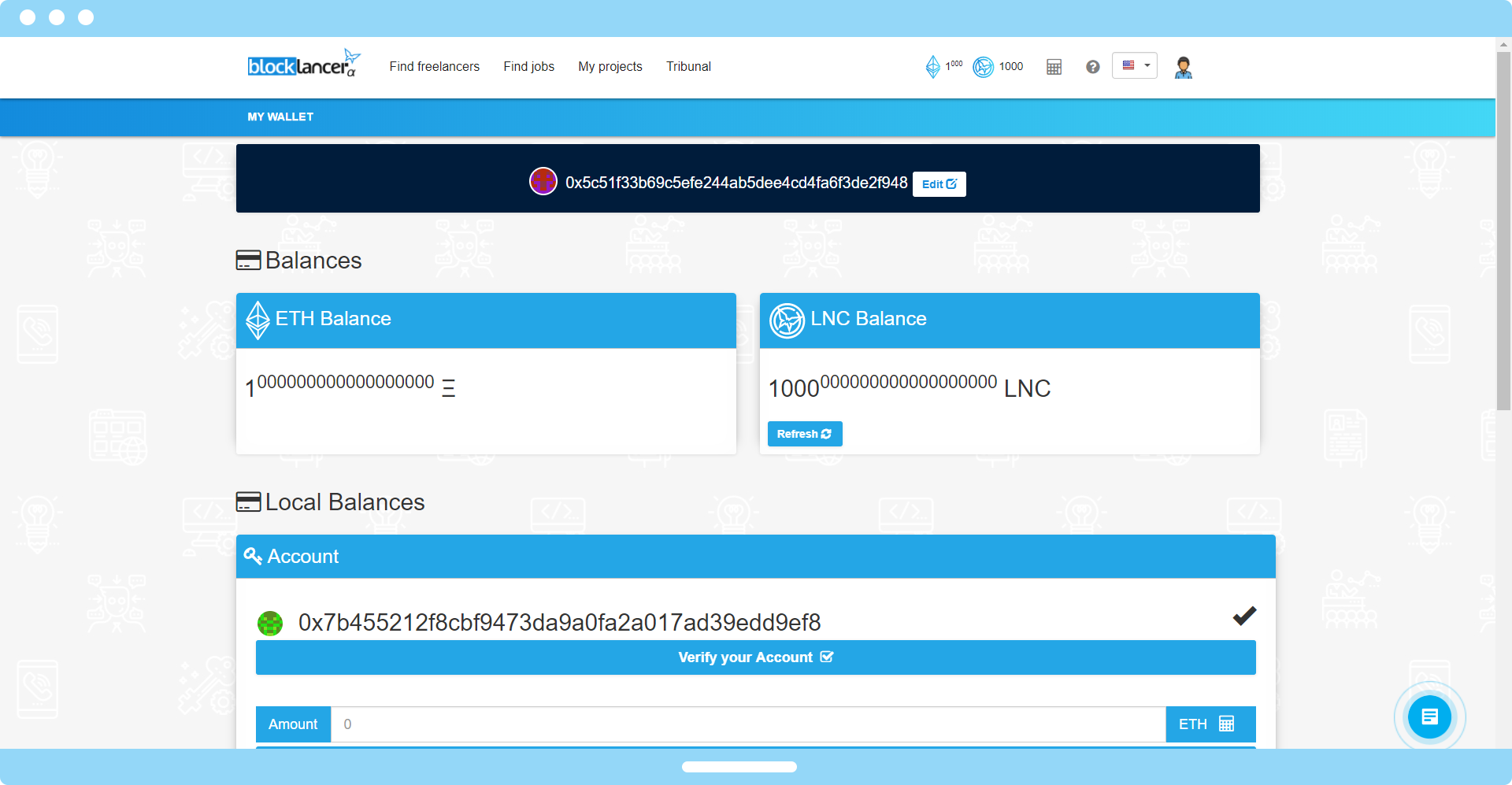Screen dimensions: 1512x785
Task: Click the ETH balance icon in the navbar
Action: 932,67
